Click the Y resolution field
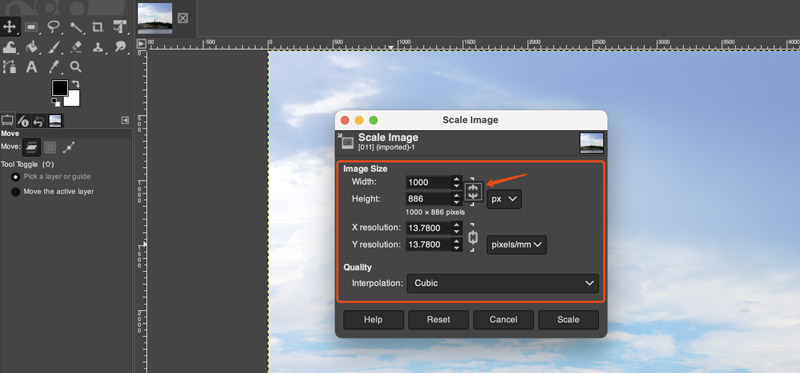 pos(428,244)
